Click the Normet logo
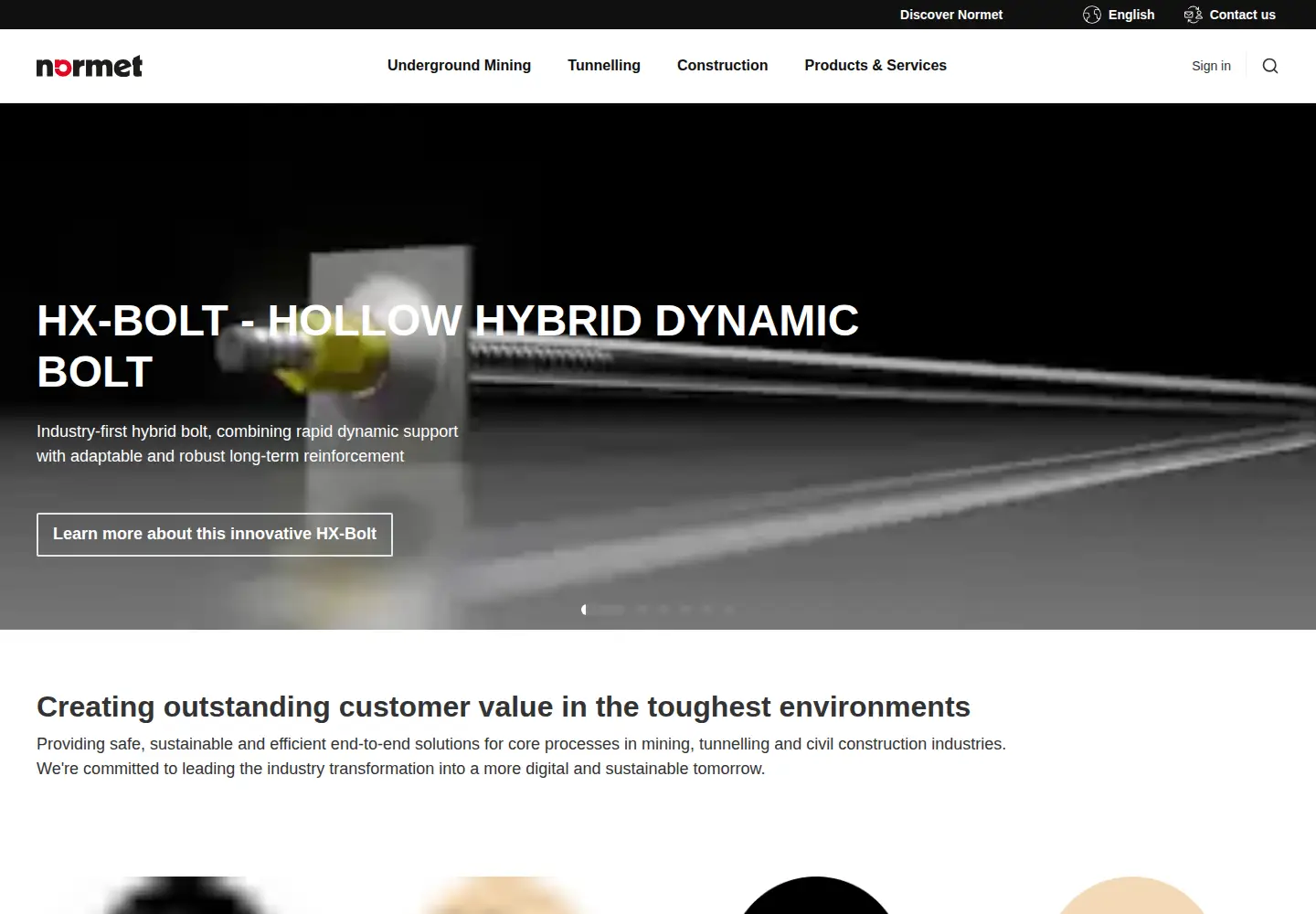1316x914 pixels. pos(90,66)
